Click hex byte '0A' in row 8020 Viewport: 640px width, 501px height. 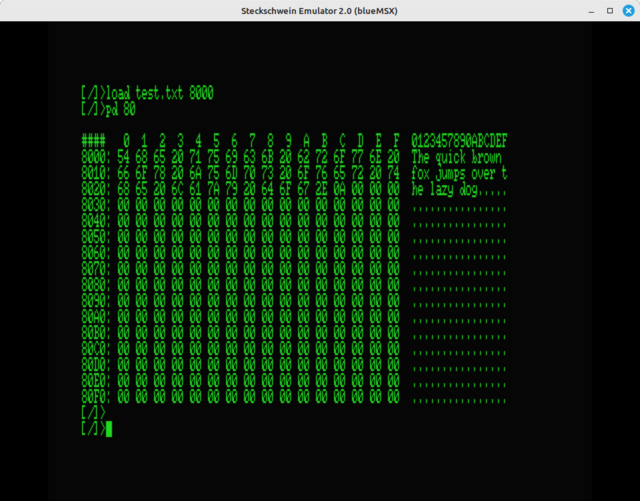pyautogui.click(x=339, y=189)
